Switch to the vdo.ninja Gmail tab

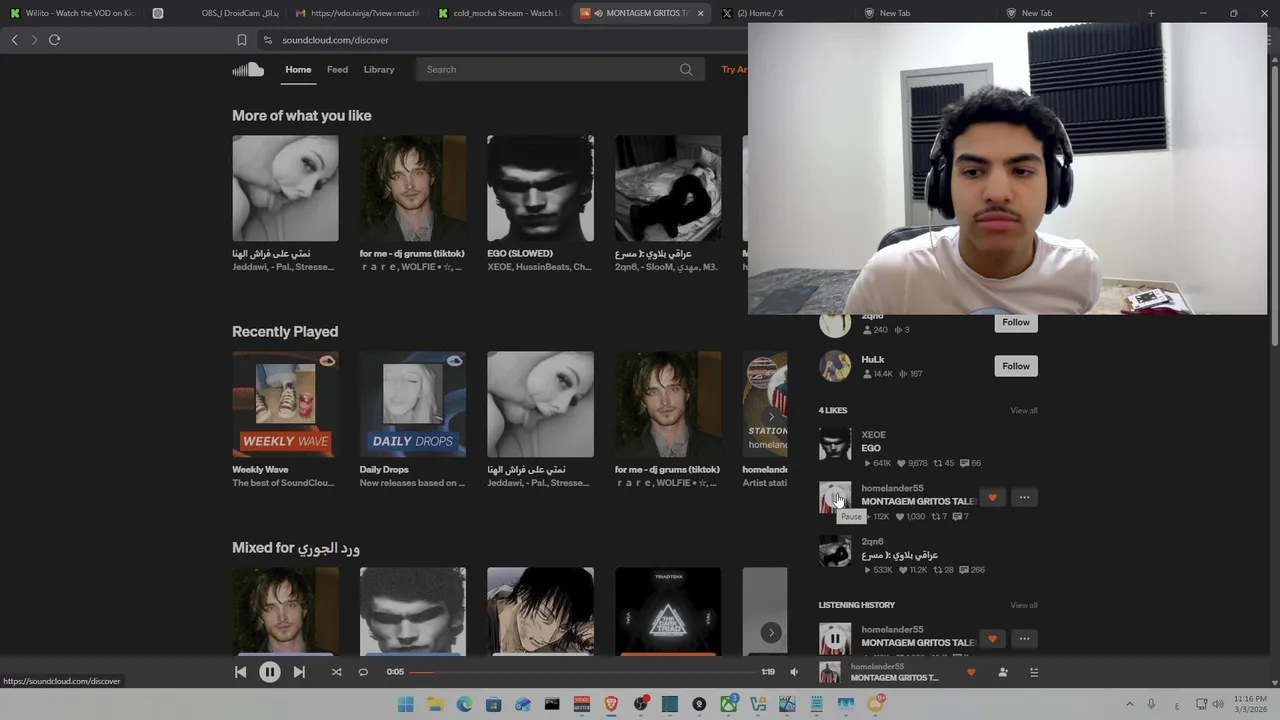coord(358,13)
